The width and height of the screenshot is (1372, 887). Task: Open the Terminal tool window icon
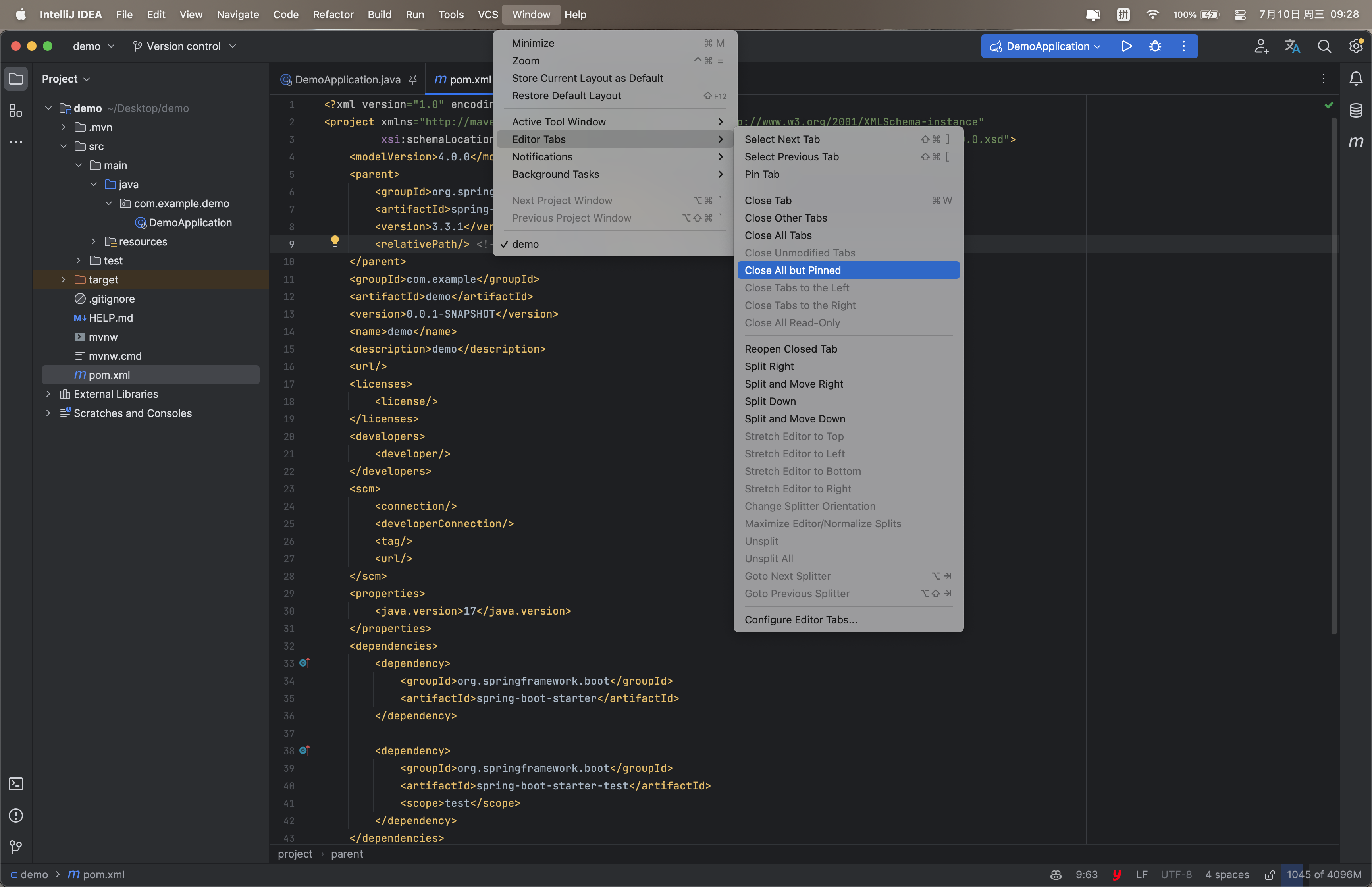16,784
